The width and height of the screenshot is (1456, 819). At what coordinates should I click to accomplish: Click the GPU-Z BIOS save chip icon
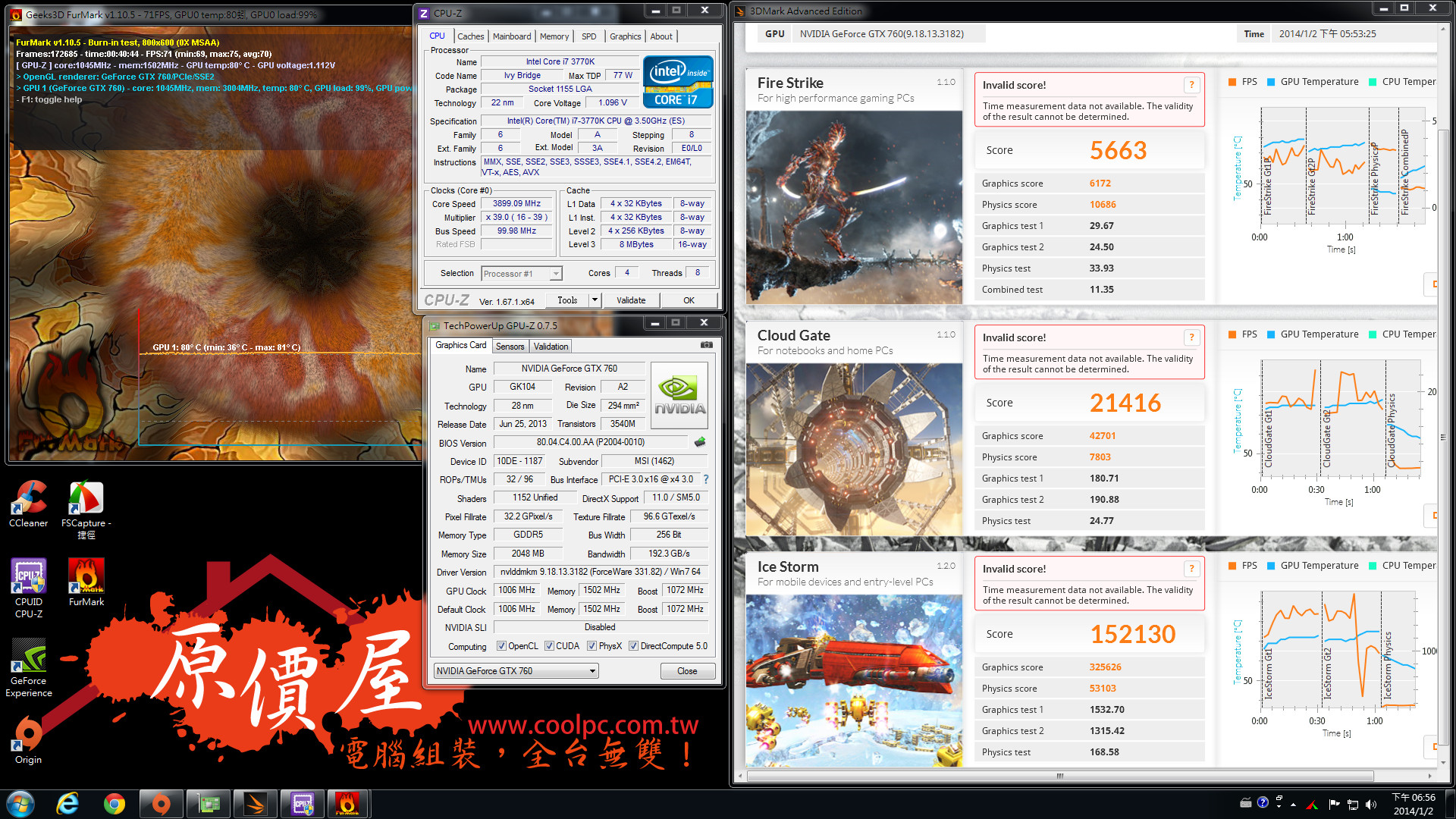[x=699, y=442]
